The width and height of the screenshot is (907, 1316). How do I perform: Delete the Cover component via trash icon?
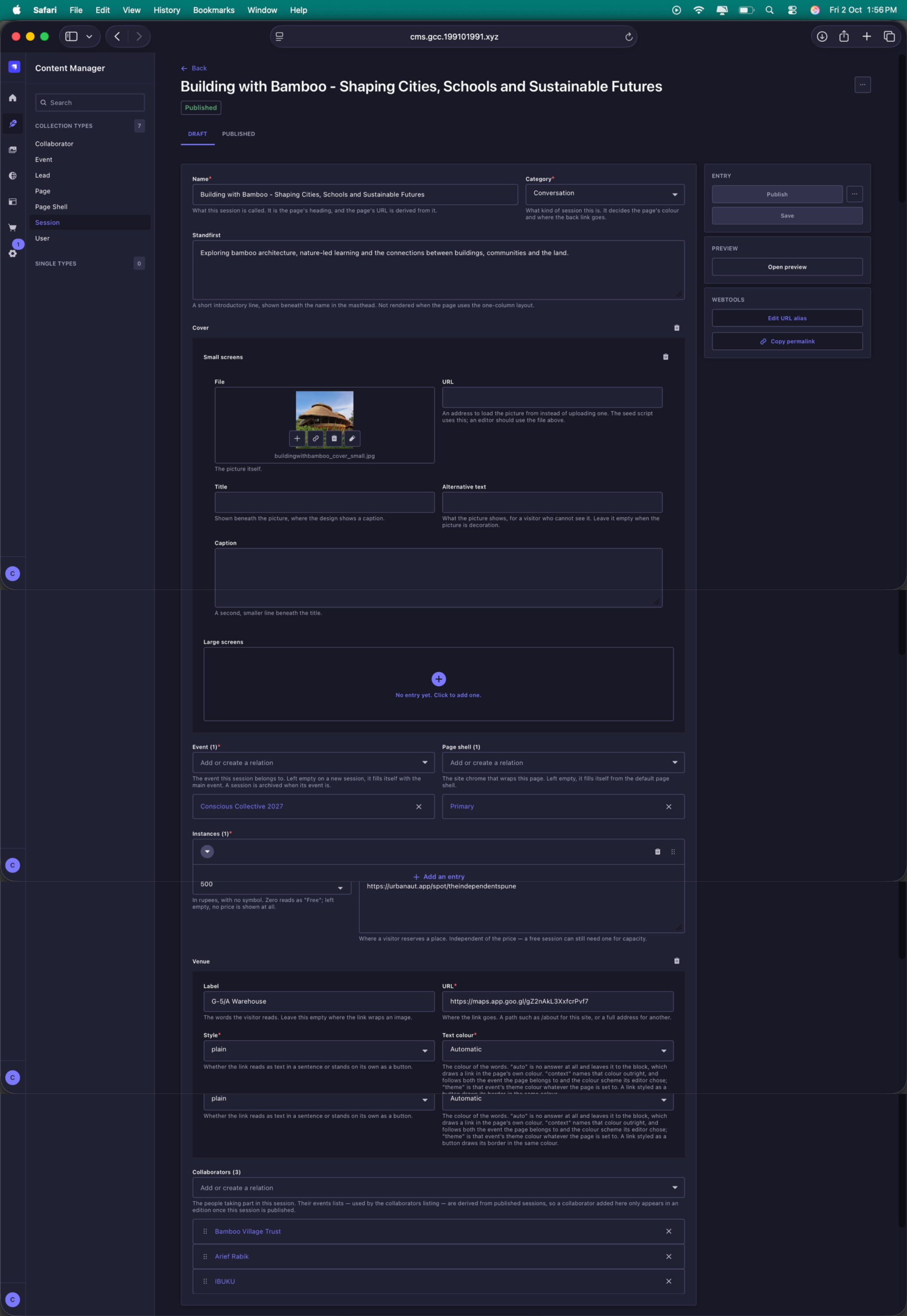coord(676,328)
